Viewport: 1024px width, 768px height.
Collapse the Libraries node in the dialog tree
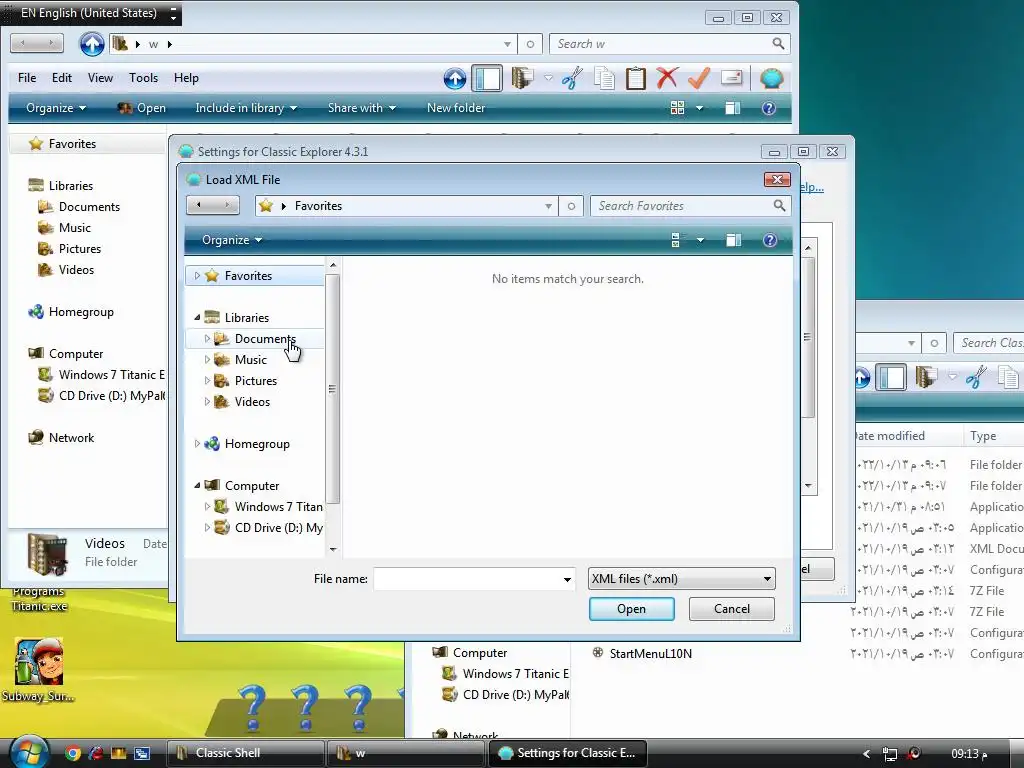point(197,317)
